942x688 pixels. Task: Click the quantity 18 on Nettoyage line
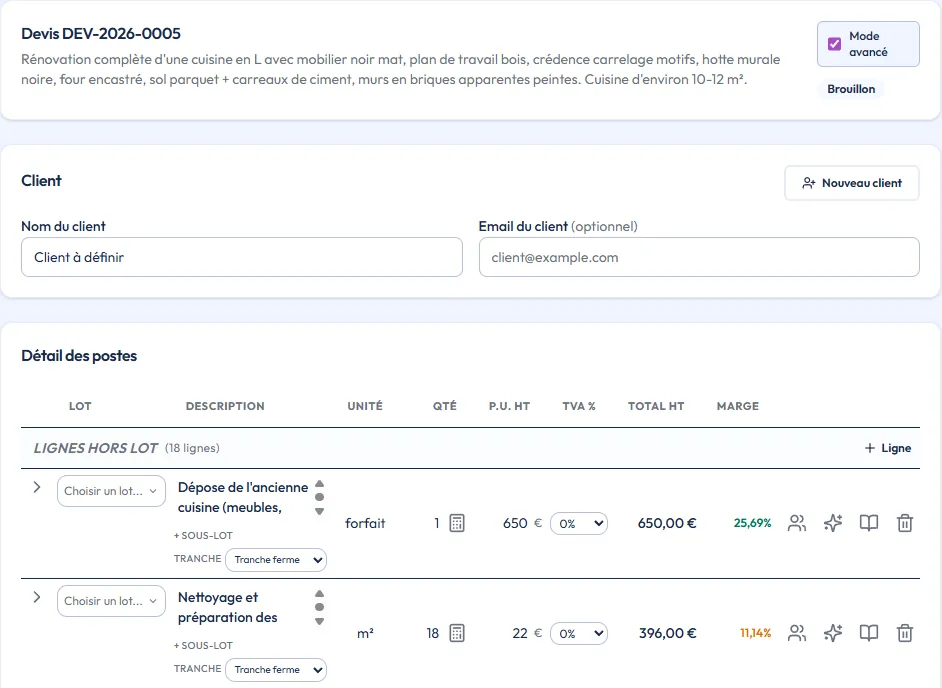coord(433,633)
